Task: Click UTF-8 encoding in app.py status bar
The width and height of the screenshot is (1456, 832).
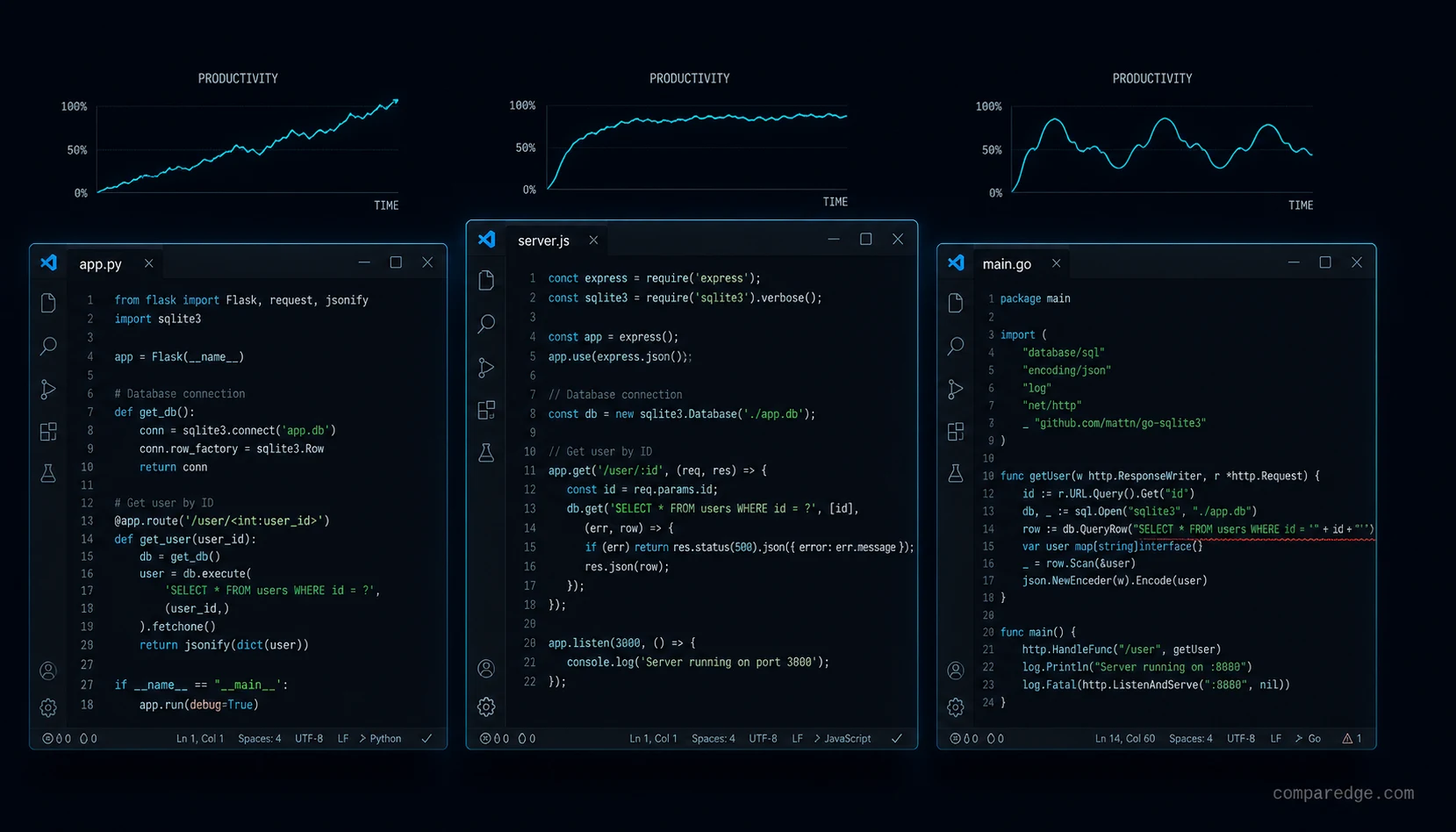Action: [x=309, y=739]
